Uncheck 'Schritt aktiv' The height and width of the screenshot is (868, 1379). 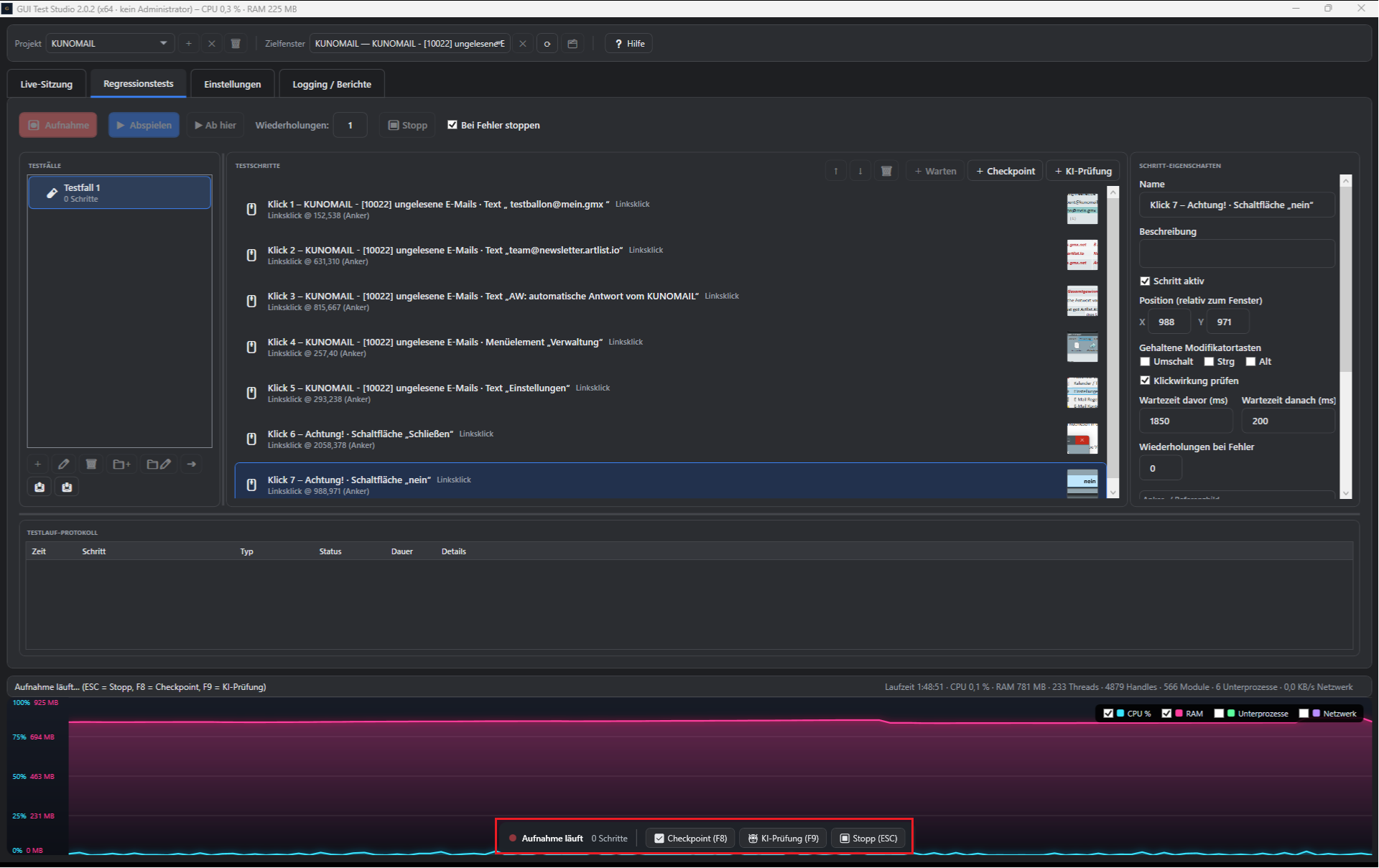[1145, 281]
